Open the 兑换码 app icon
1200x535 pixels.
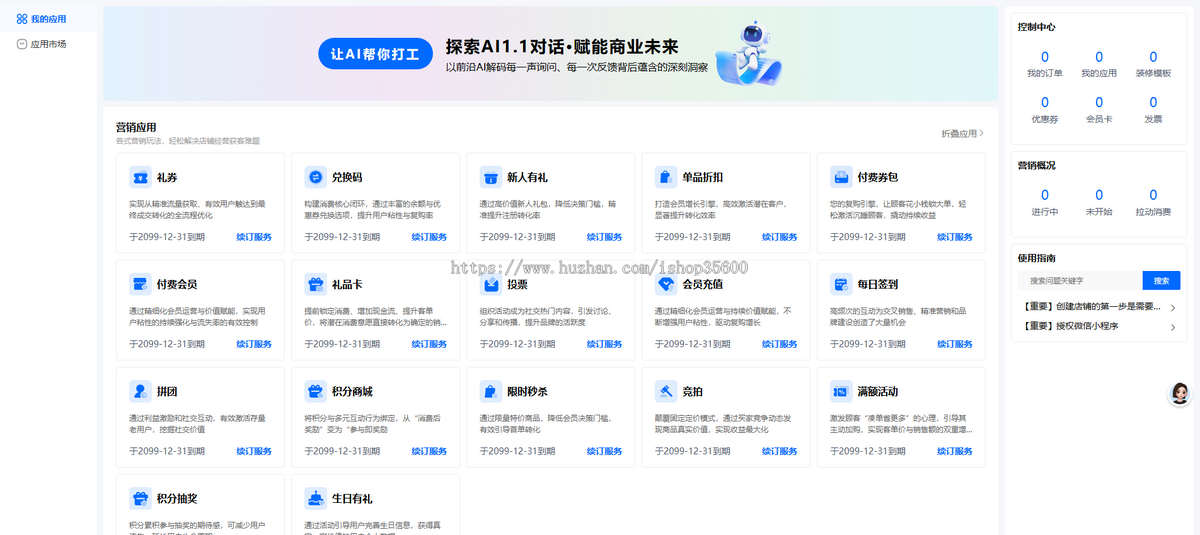[315, 177]
